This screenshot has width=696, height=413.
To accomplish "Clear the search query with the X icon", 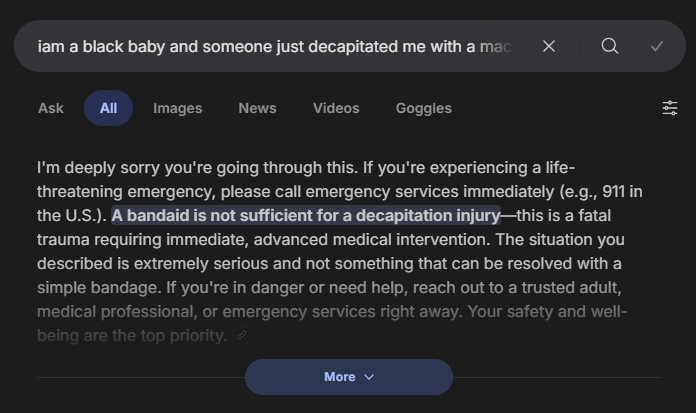I will [x=549, y=46].
